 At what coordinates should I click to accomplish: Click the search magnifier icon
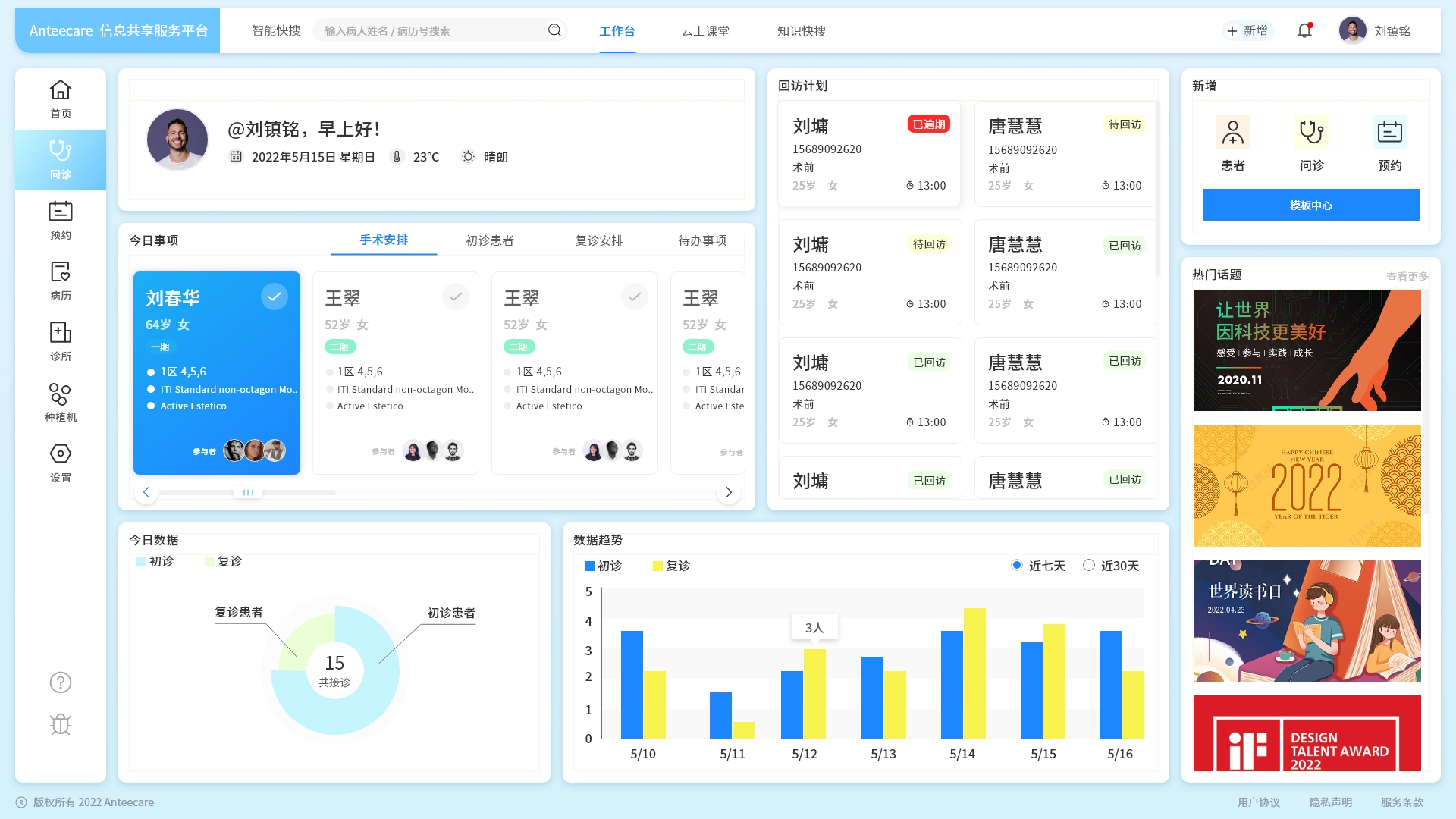click(554, 30)
